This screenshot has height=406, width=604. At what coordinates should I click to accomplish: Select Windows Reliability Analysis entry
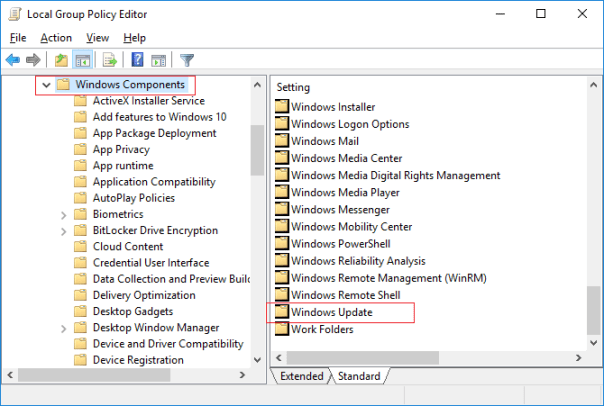(358, 261)
